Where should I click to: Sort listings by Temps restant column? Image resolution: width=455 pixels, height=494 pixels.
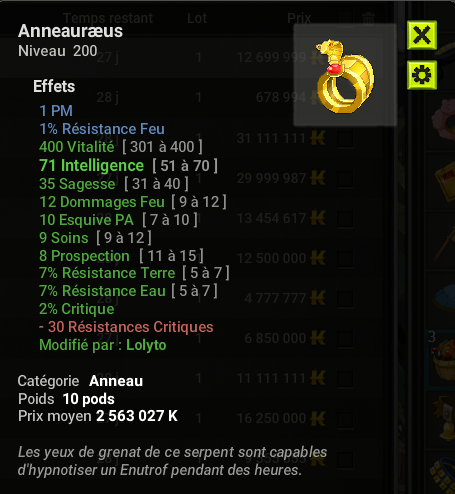pos(108,18)
